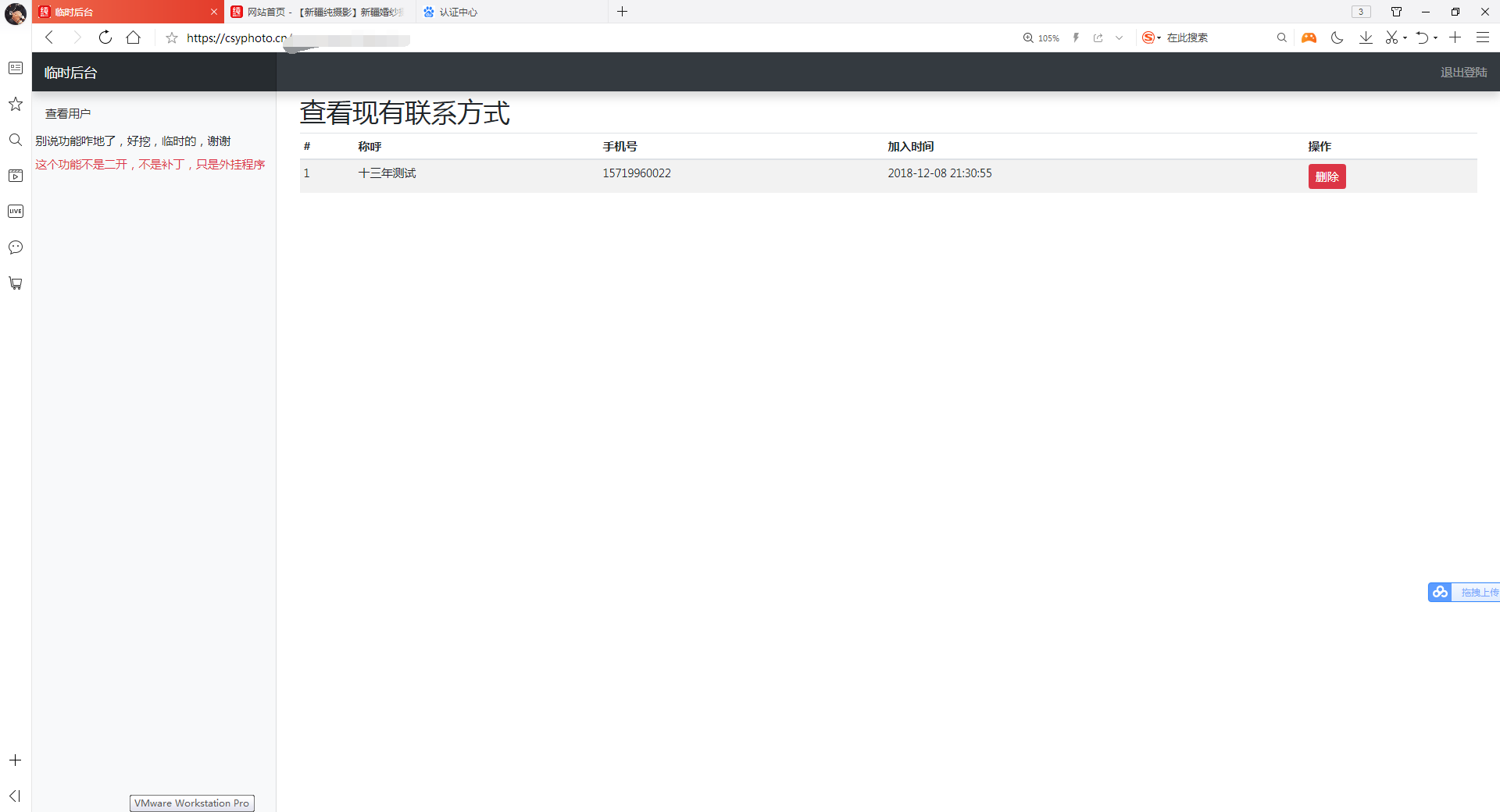The width and height of the screenshot is (1500, 812).
Task: Open the video player sidebar icon
Action: (x=16, y=176)
